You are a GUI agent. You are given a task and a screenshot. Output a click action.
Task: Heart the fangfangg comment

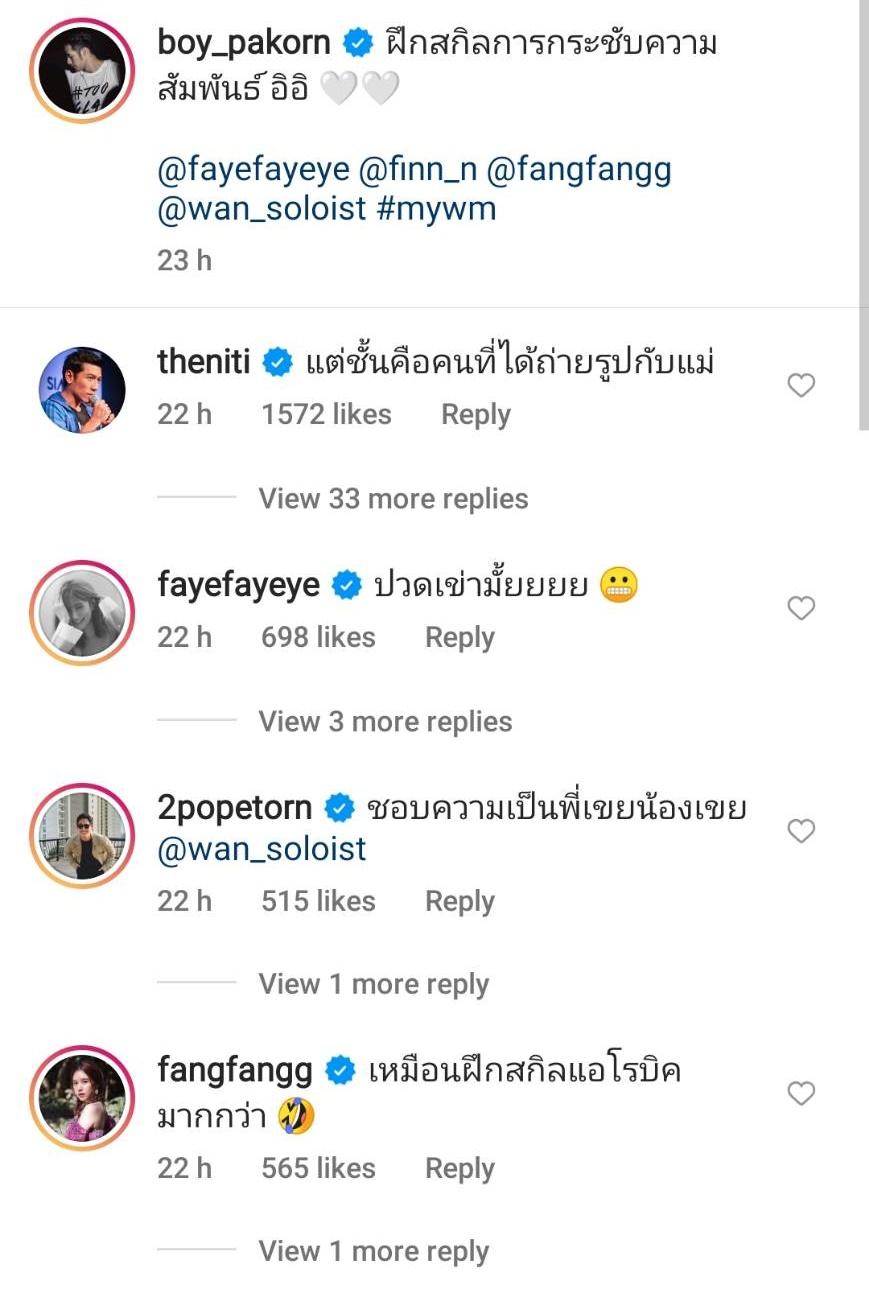click(x=801, y=1094)
